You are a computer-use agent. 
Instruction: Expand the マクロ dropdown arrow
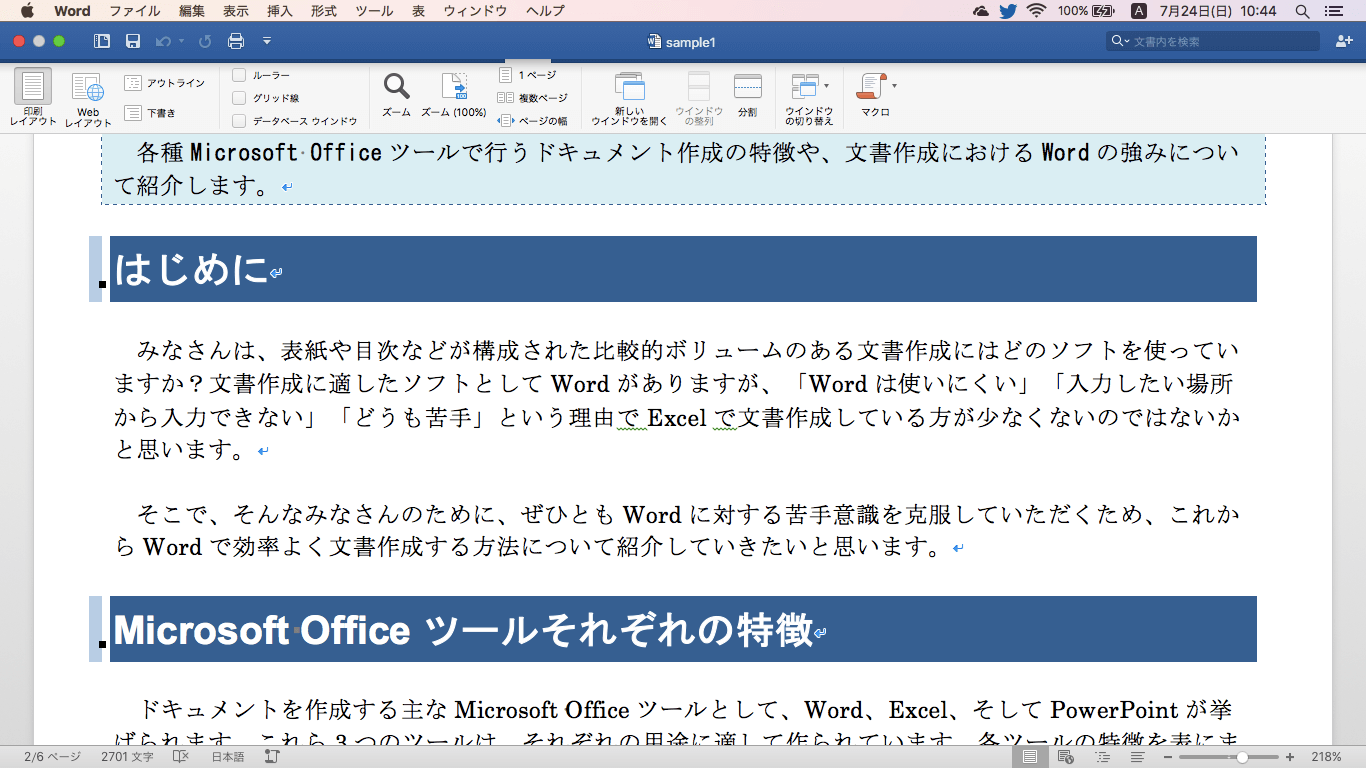coord(894,86)
